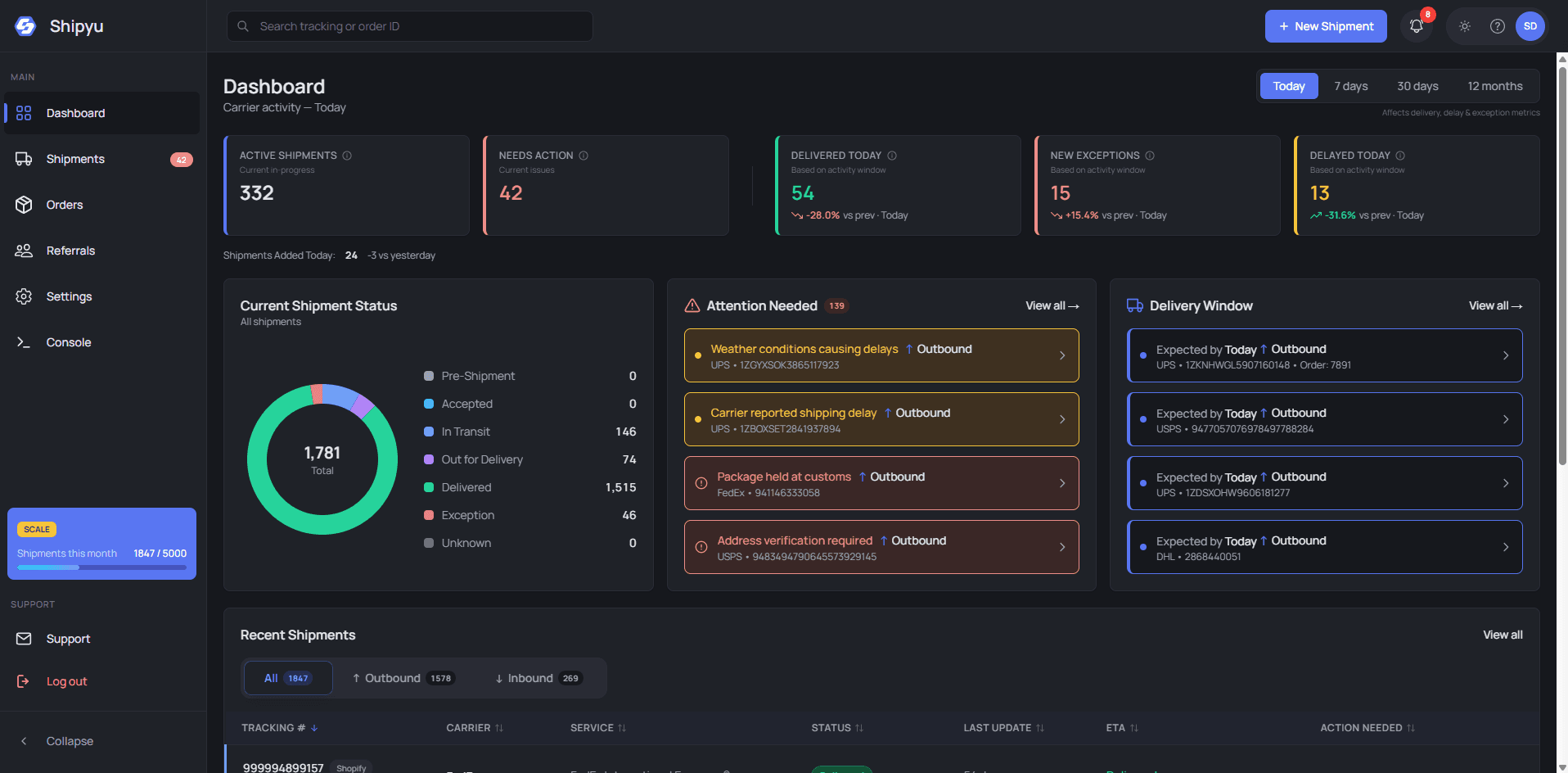The height and width of the screenshot is (773, 1568).
Task: Open chevron on UPS 1ZDSXOHW9606181277 row
Action: pos(1506,483)
